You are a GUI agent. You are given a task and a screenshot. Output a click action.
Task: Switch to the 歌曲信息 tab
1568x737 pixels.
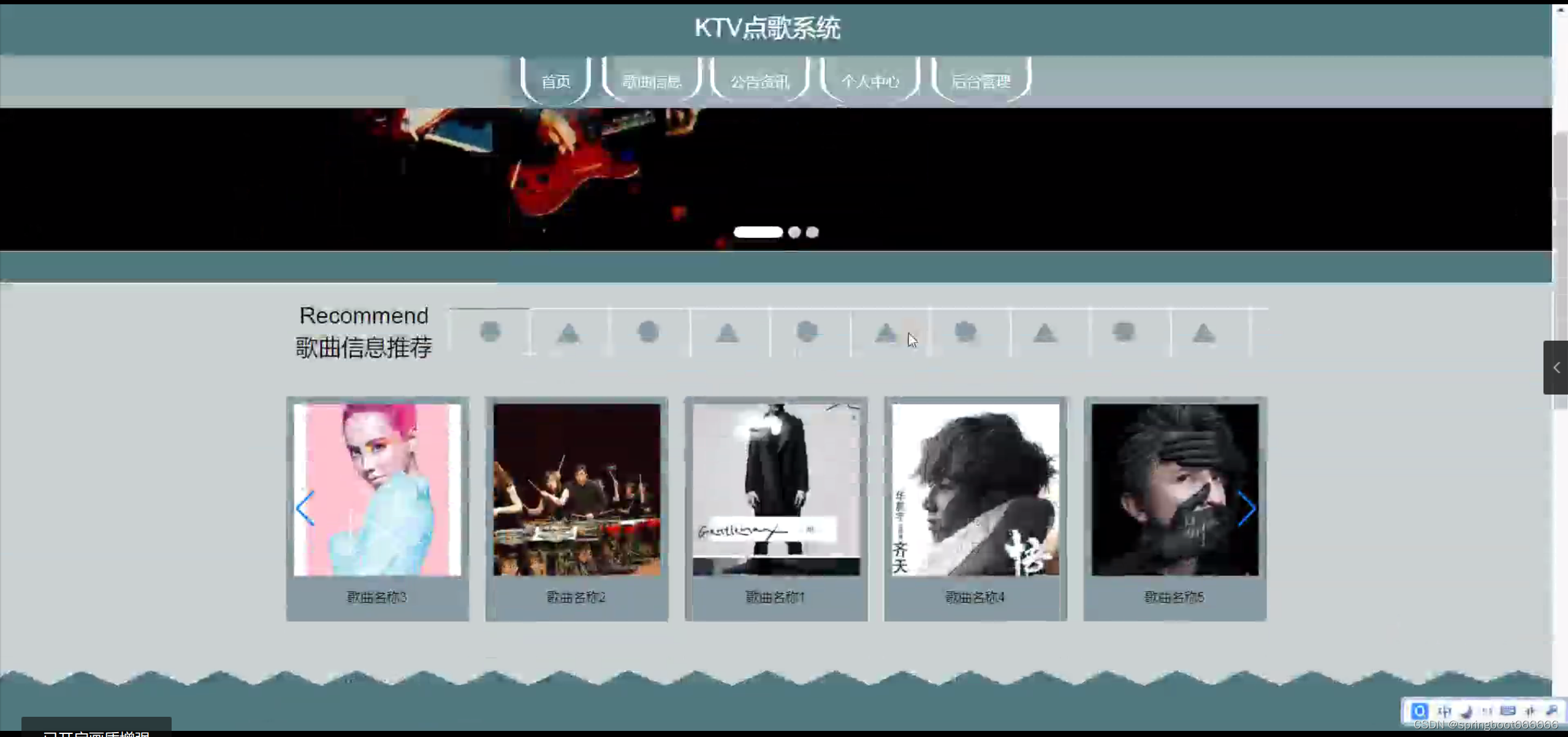[651, 80]
